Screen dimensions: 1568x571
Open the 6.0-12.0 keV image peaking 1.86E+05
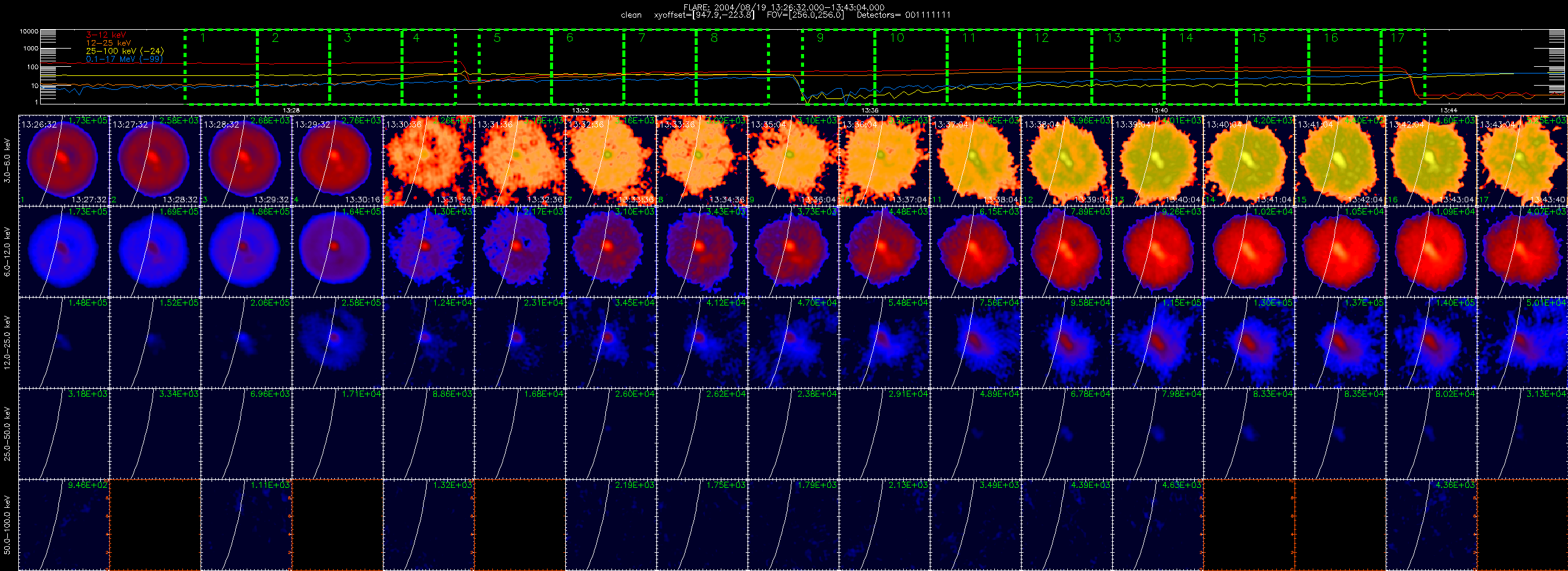click(x=247, y=251)
